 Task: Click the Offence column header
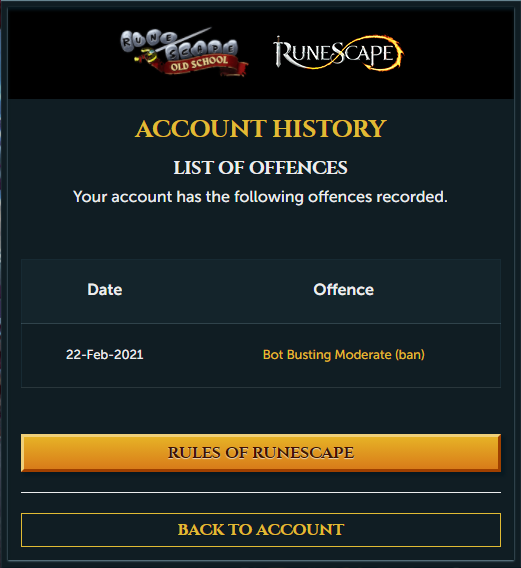point(343,289)
